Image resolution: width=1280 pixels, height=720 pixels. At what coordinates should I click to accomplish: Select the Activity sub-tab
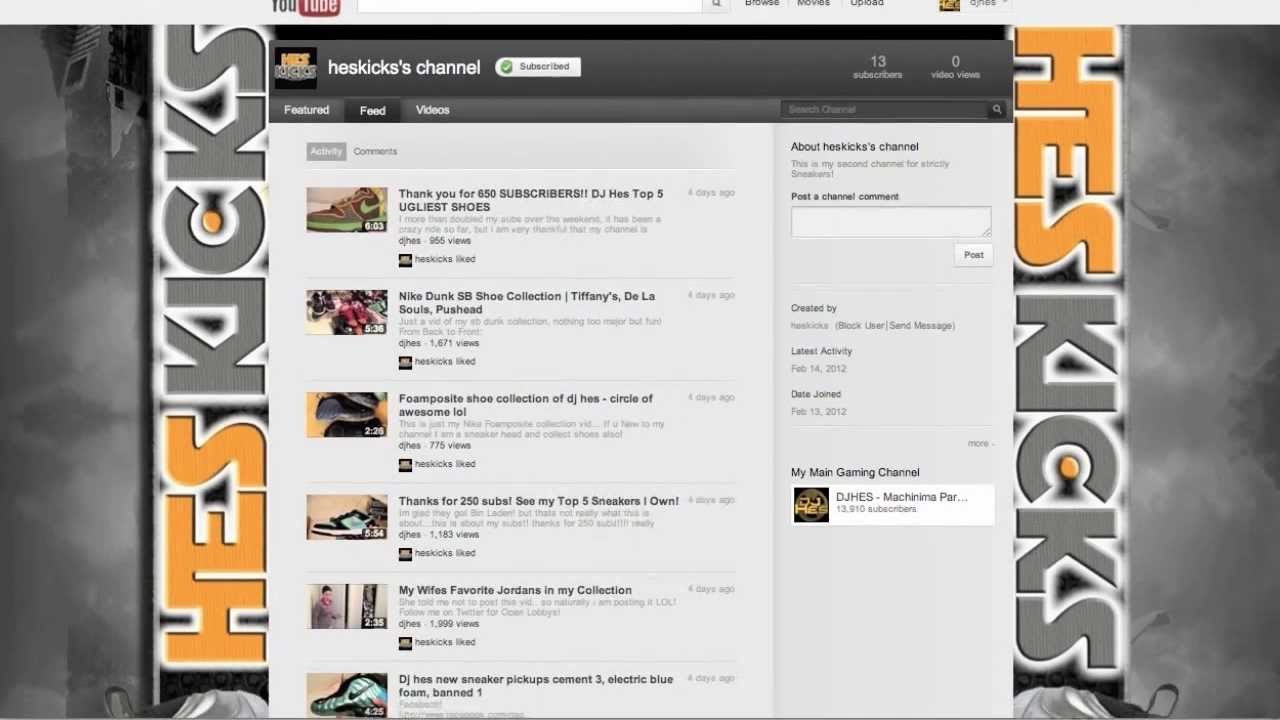[x=326, y=151]
